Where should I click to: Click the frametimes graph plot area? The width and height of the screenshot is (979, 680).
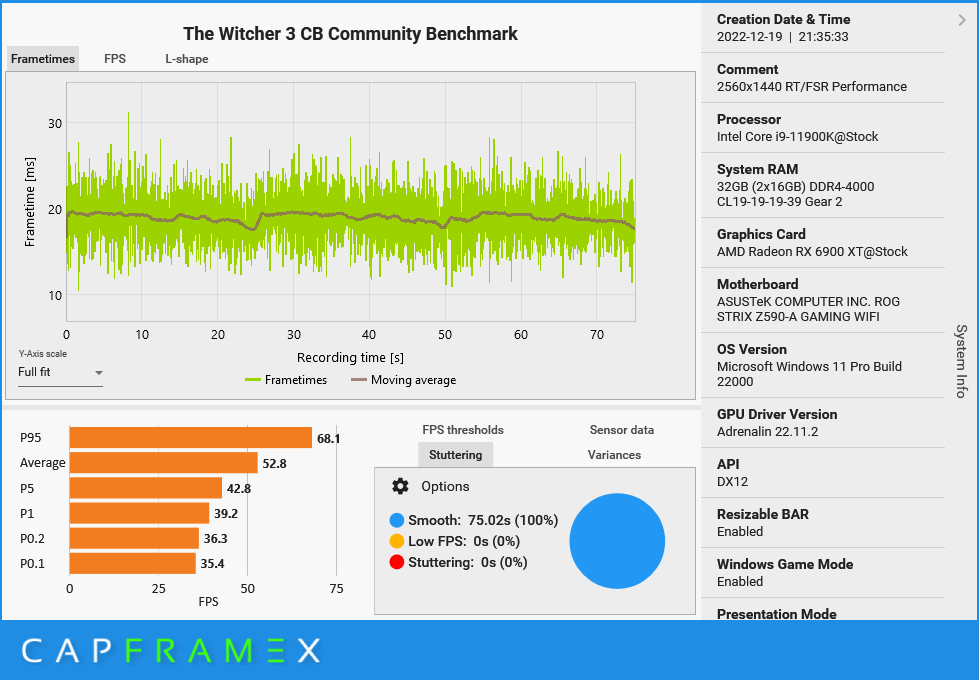point(351,202)
